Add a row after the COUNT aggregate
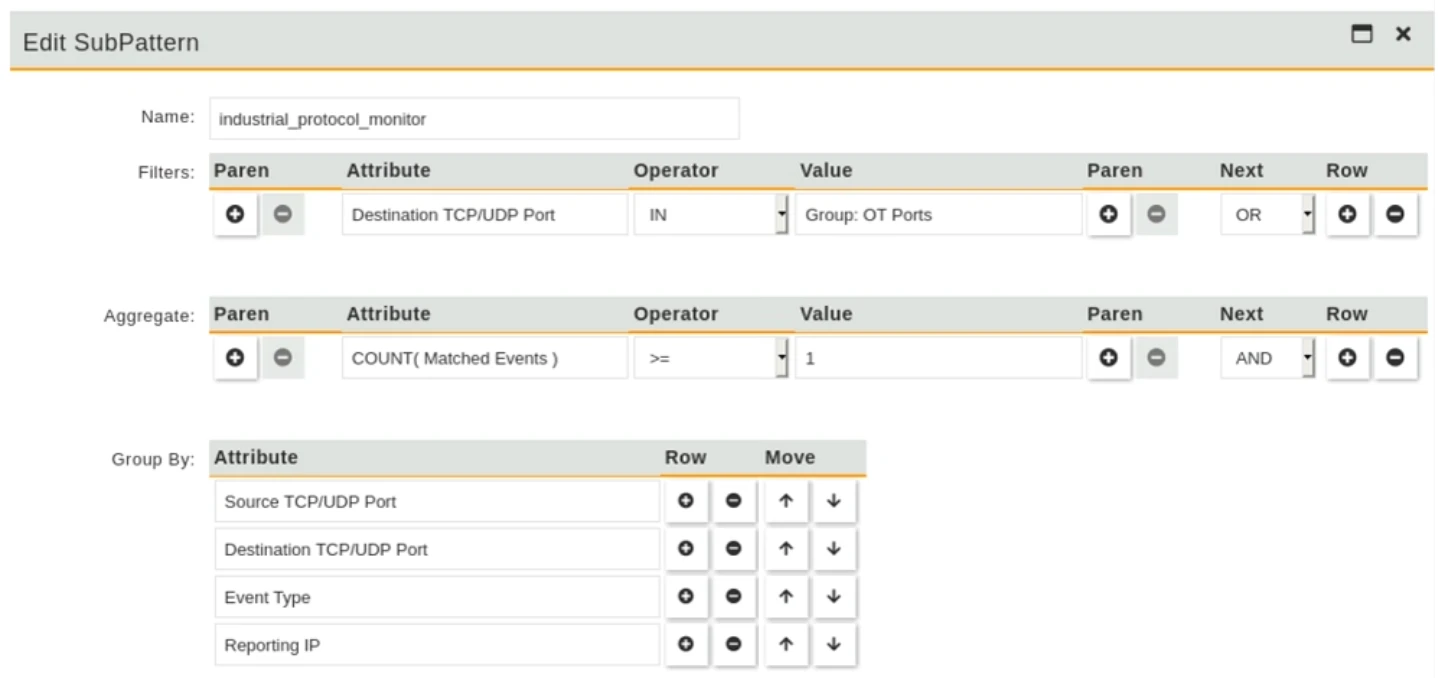Viewport: 1438px width, 678px height. pos(1347,358)
